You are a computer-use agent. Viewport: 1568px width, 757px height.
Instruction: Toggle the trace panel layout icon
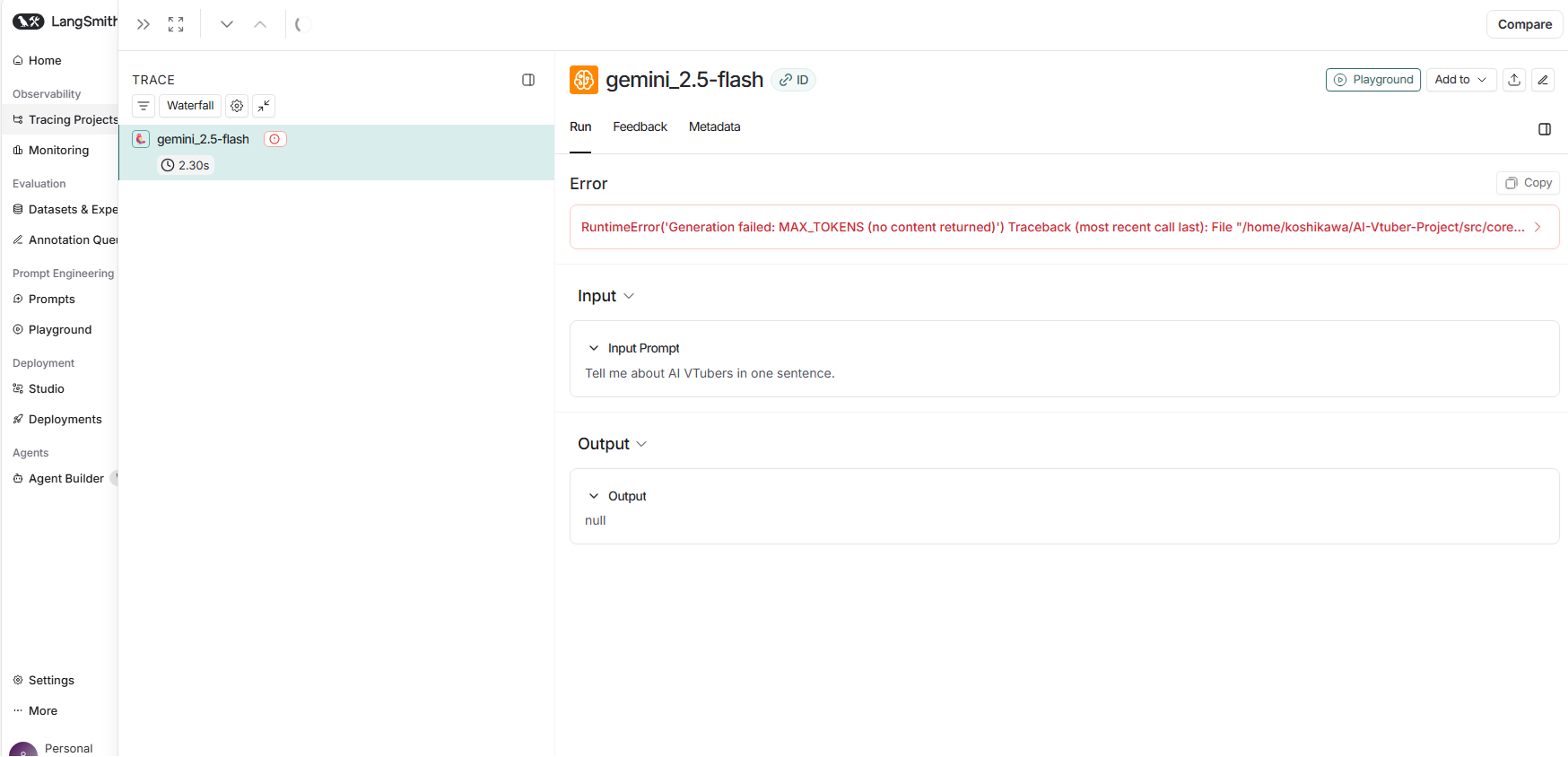point(528,80)
